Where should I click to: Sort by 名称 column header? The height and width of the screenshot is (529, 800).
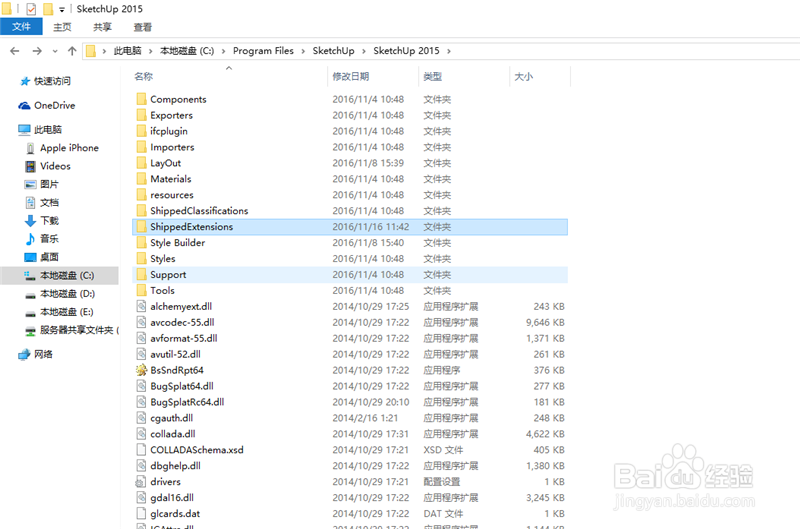143,77
